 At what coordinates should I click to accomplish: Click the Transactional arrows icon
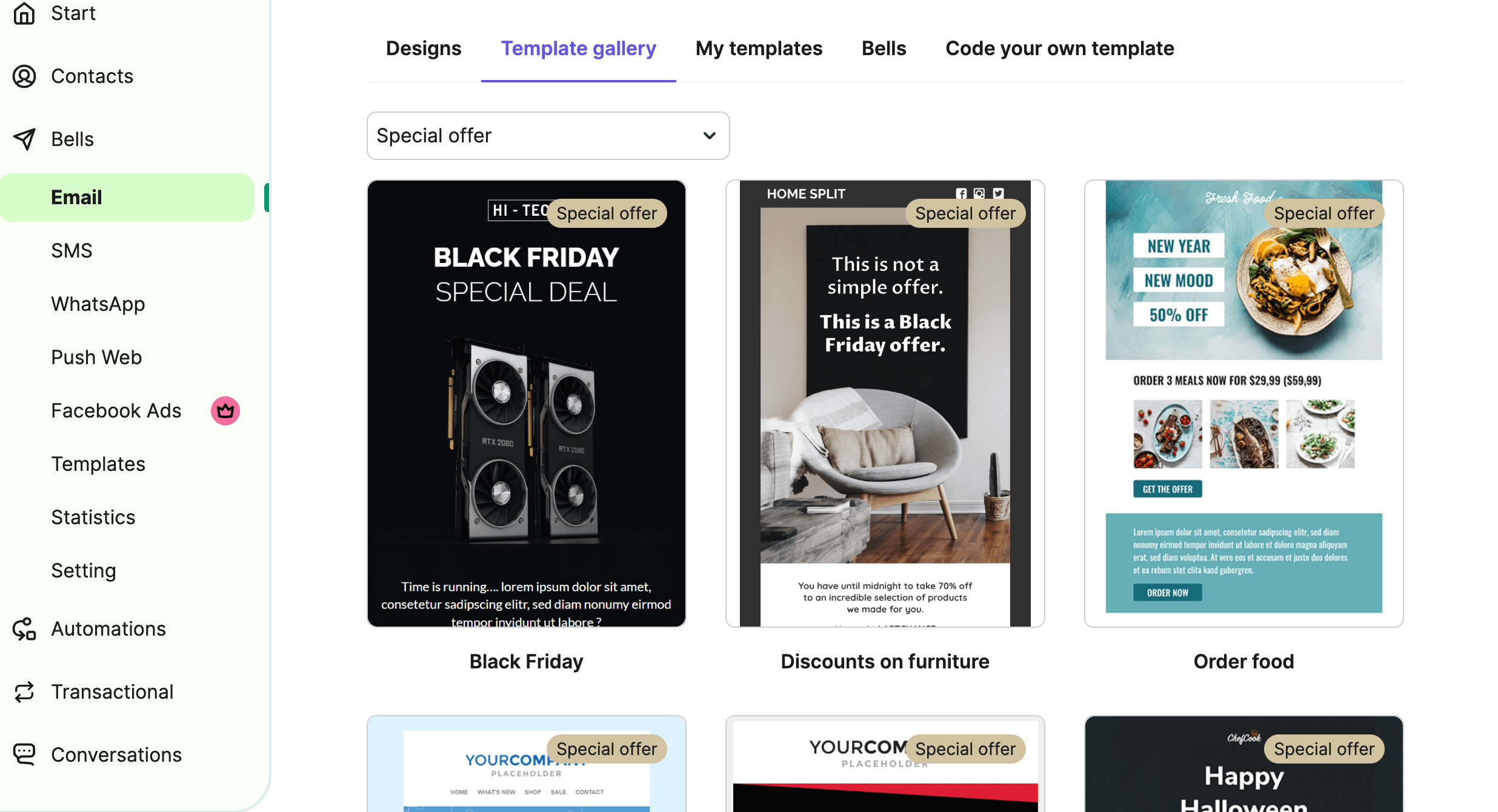[x=24, y=692]
